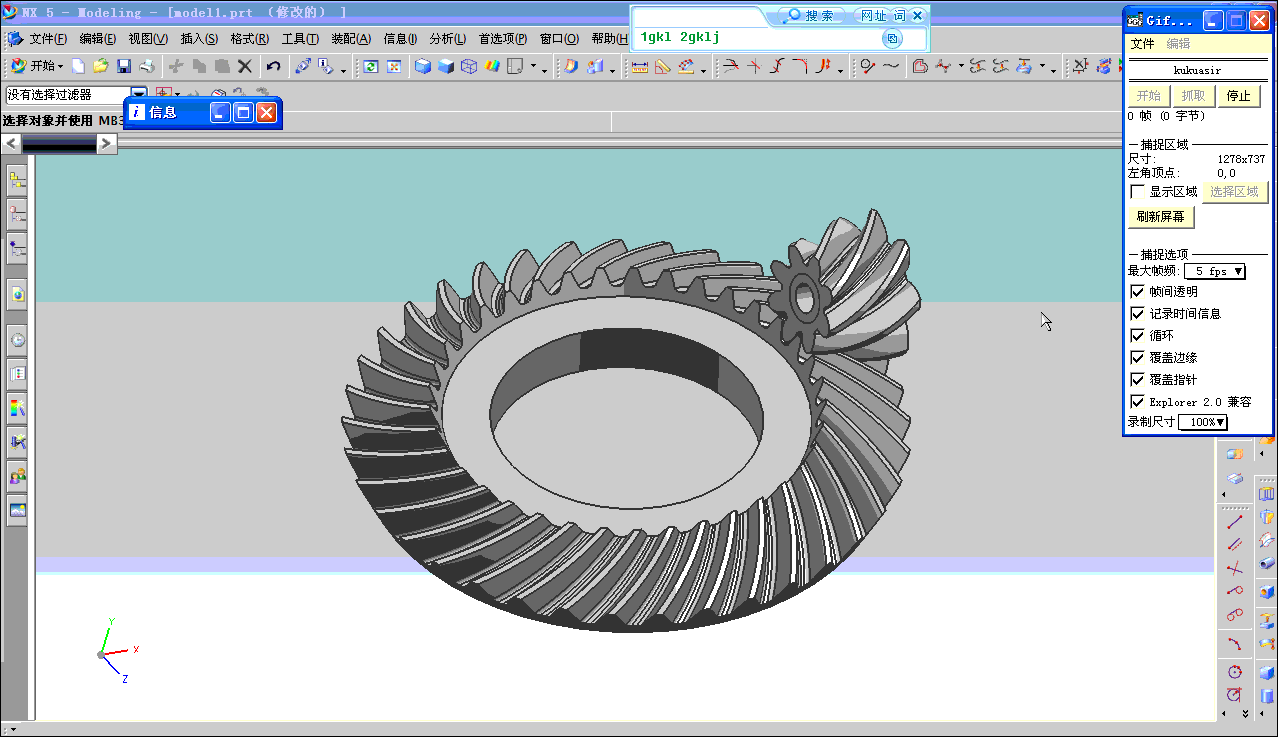Screen dimensions: 1278x737
Task: Click the IME candidate text 1gkl 2gklj
Action: click(680, 38)
